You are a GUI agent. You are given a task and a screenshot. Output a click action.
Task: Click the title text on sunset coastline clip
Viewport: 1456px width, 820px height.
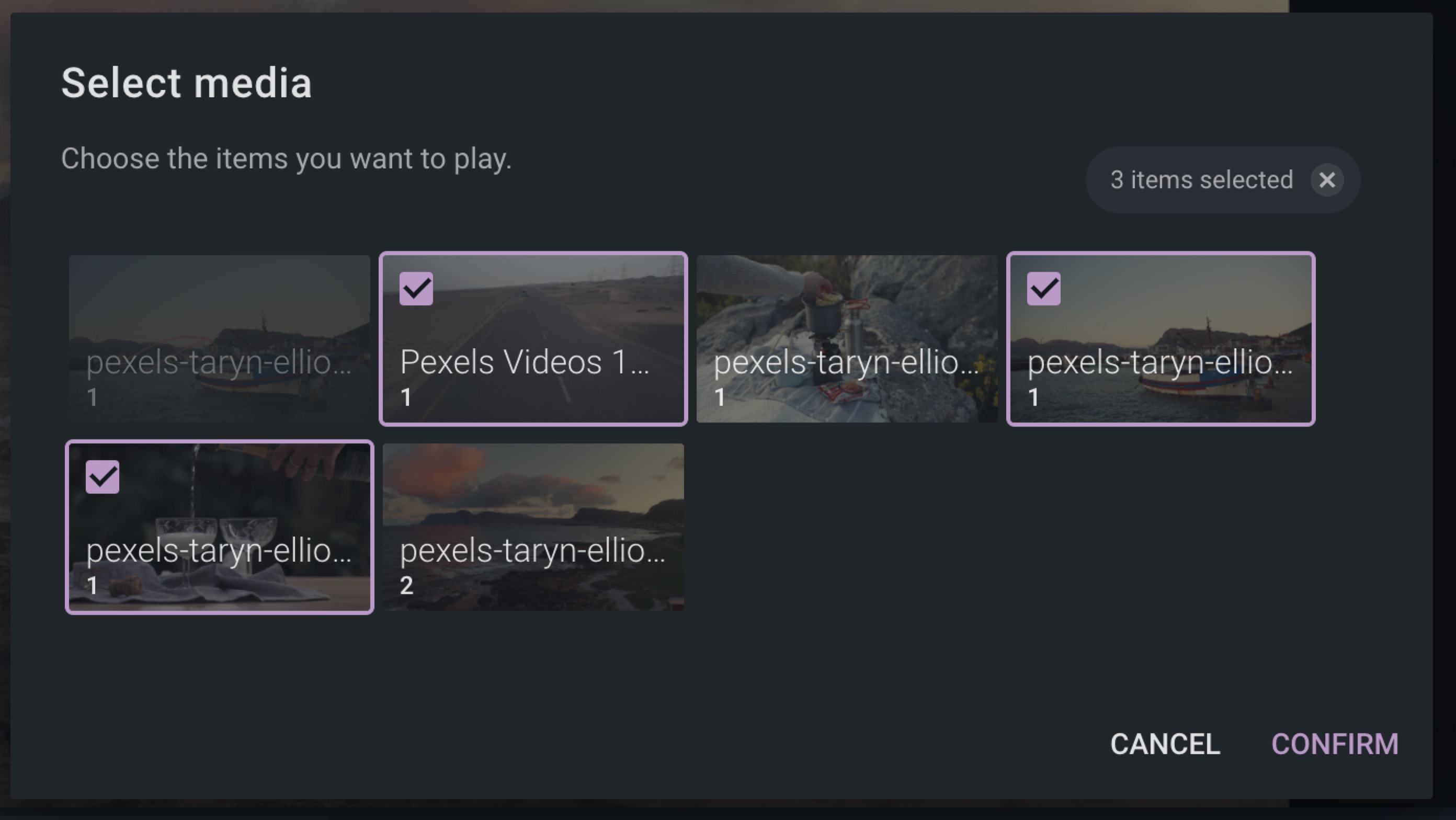tap(532, 551)
